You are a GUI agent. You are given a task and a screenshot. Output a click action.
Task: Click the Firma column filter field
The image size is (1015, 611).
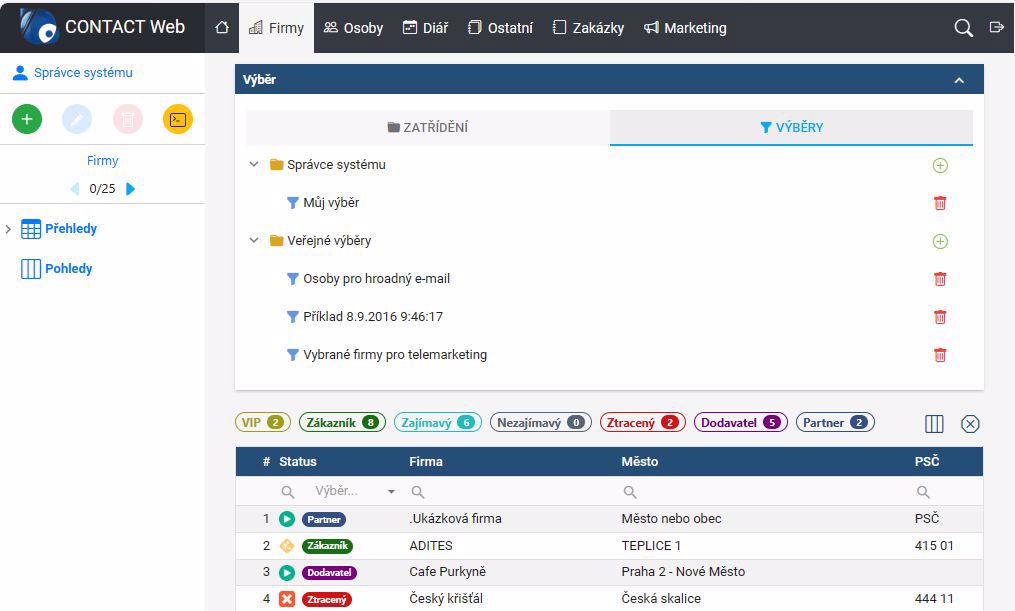click(x=509, y=492)
